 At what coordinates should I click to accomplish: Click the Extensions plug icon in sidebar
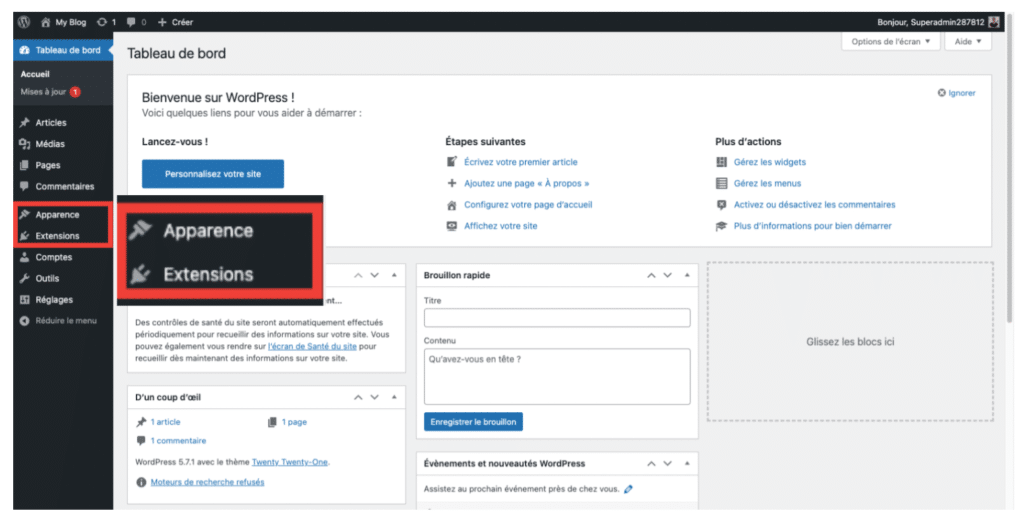click(25, 236)
